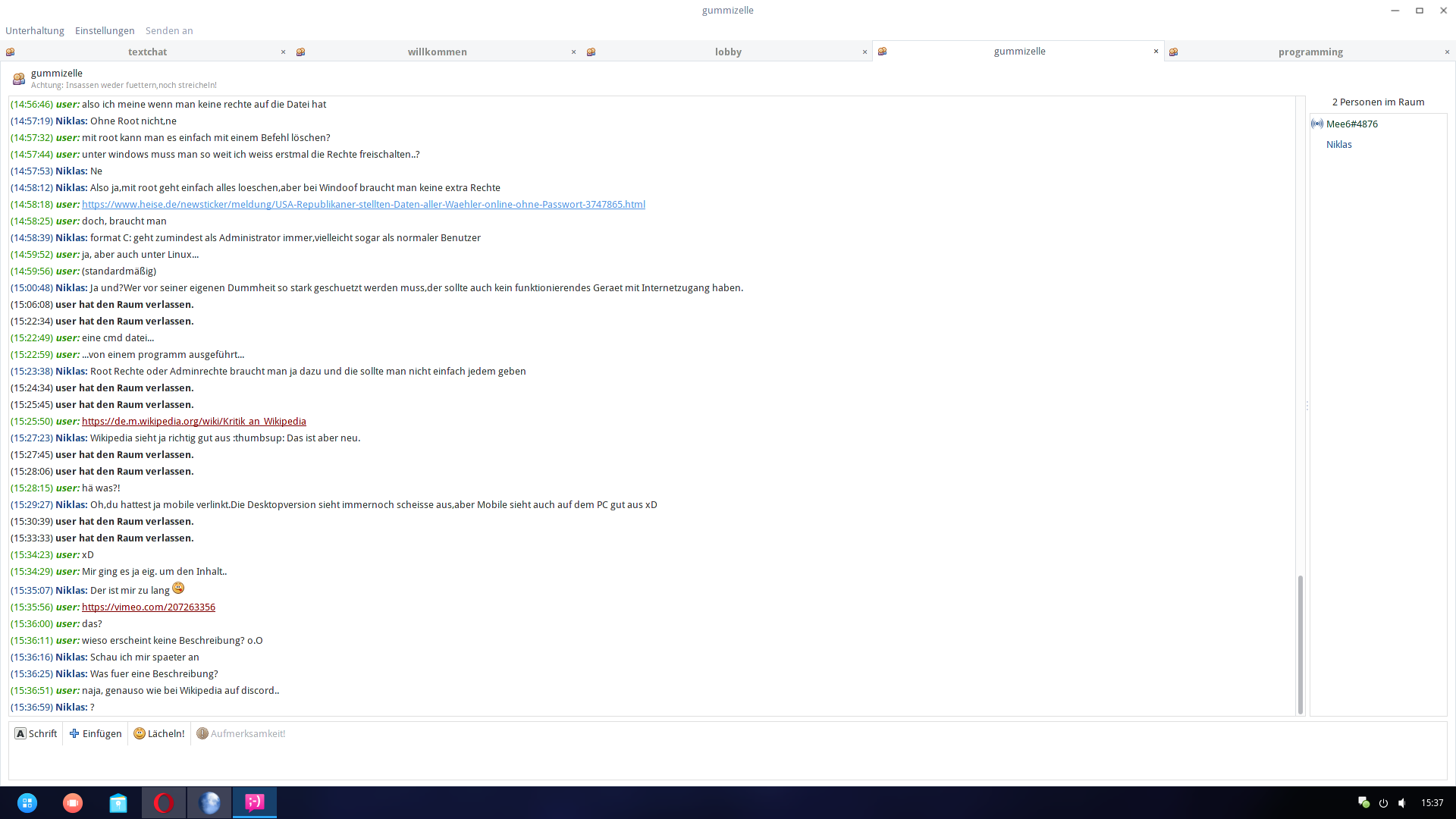Select Niklas in the room participants list
The image size is (1456, 819).
(x=1338, y=144)
